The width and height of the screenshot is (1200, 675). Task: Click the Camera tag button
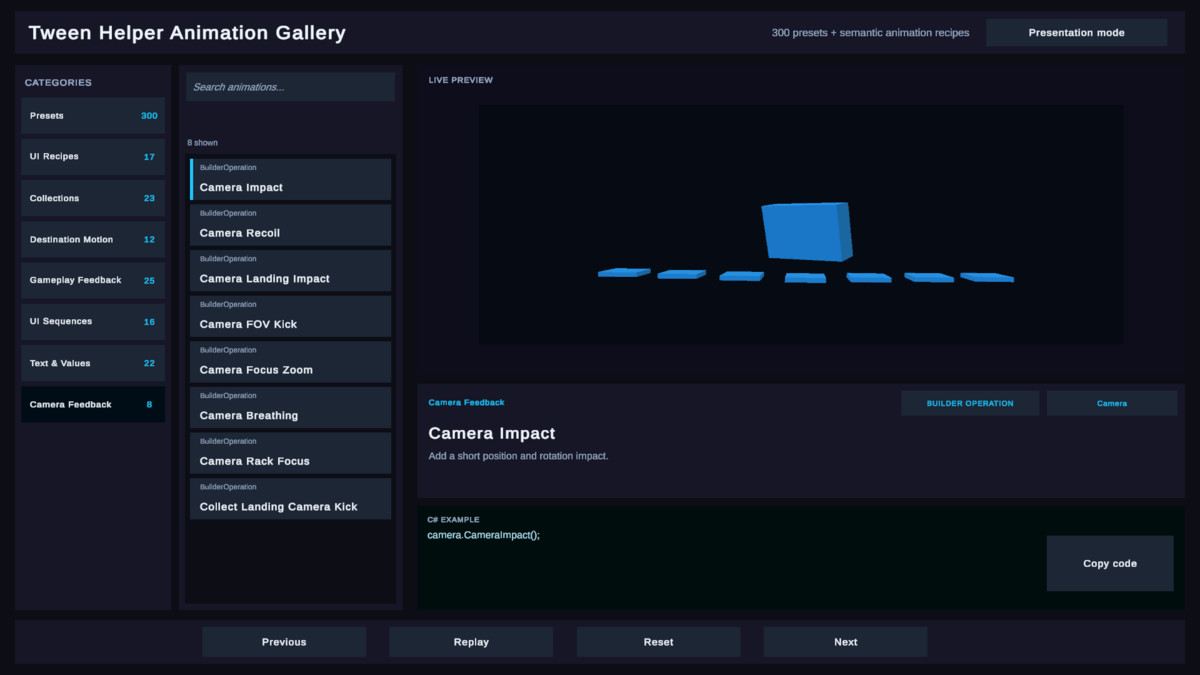coord(1112,403)
